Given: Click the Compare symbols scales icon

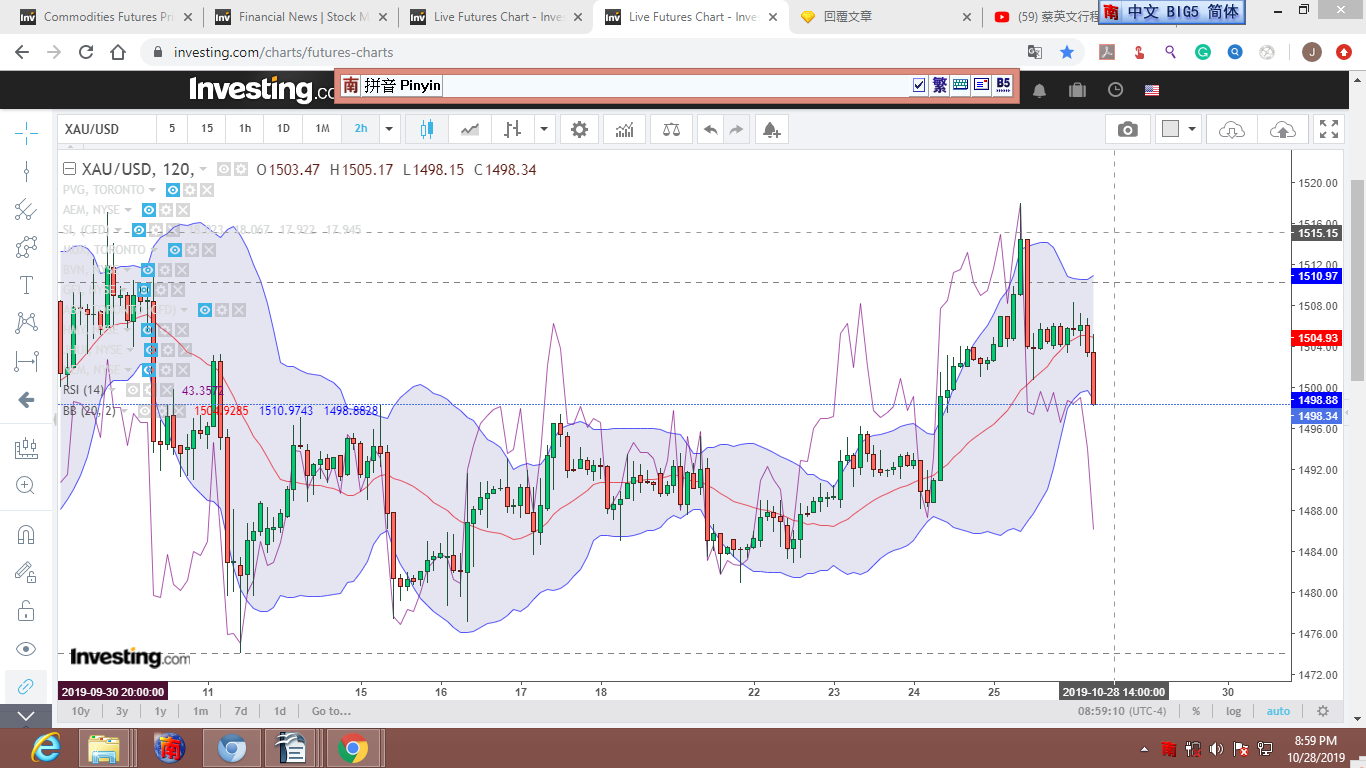Looking at the screenshot, I should [x=671, y=129].
